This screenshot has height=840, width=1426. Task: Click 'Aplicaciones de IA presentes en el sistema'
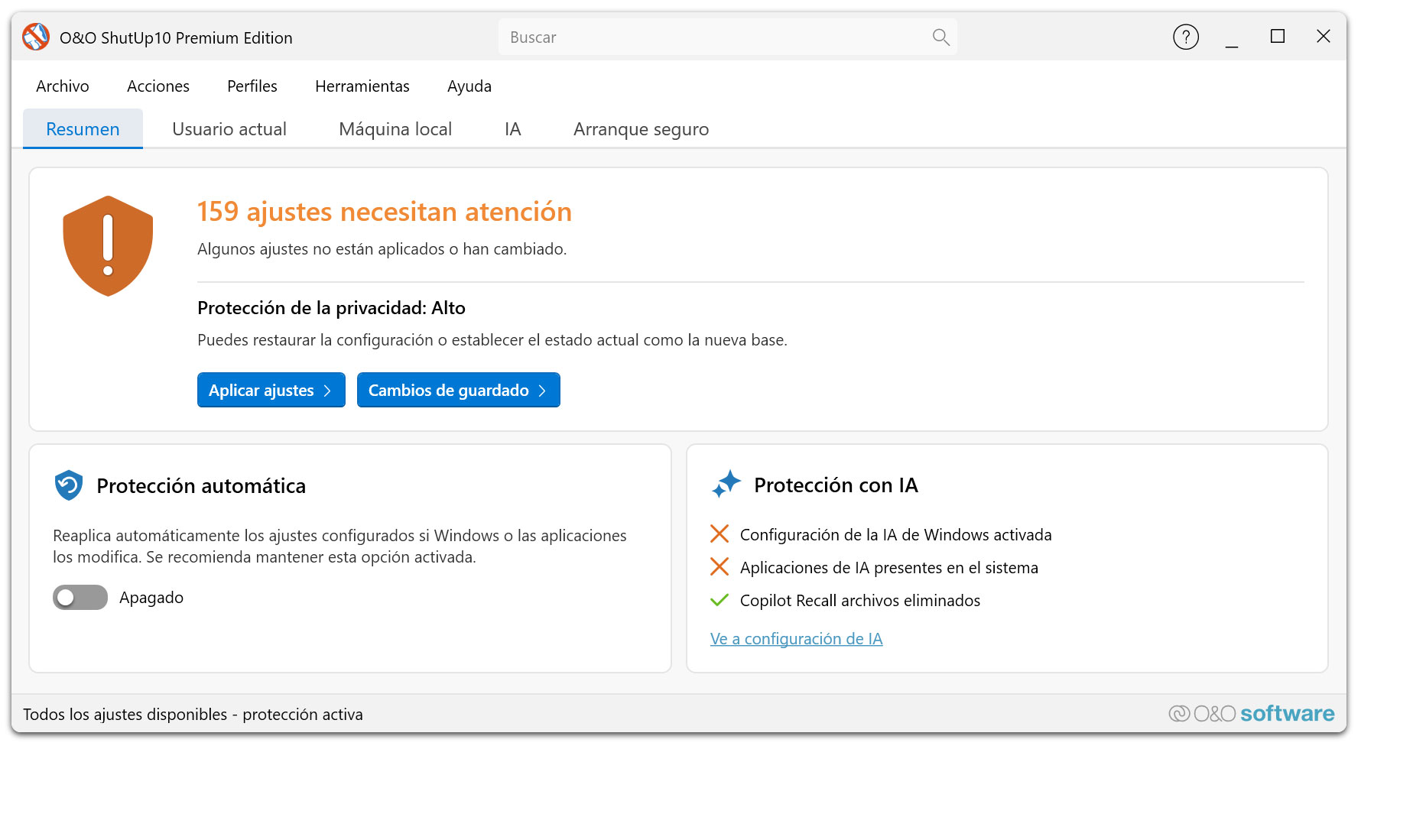tap(889, 567)
